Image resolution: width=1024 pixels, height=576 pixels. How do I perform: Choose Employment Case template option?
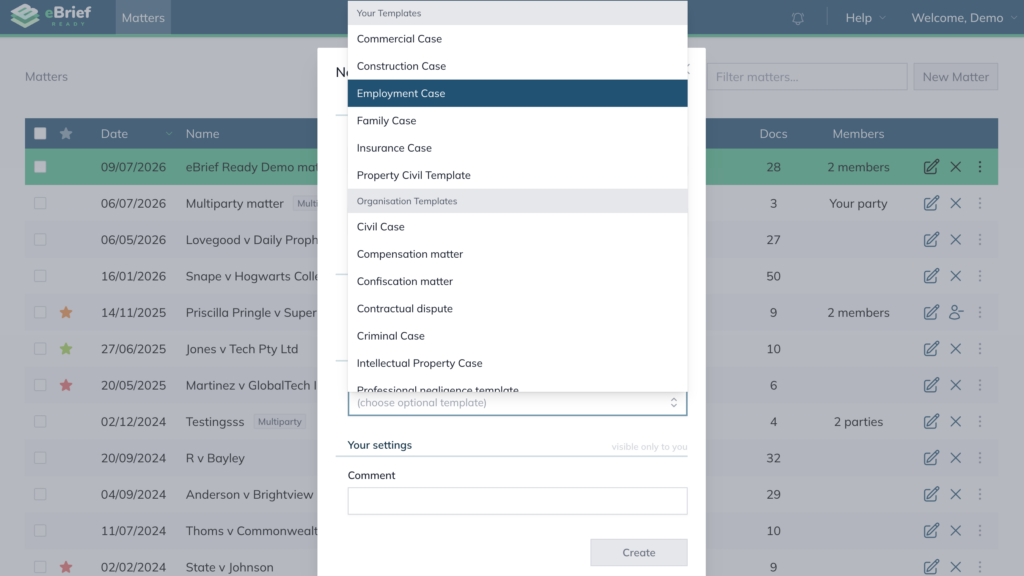click(517, 93)
